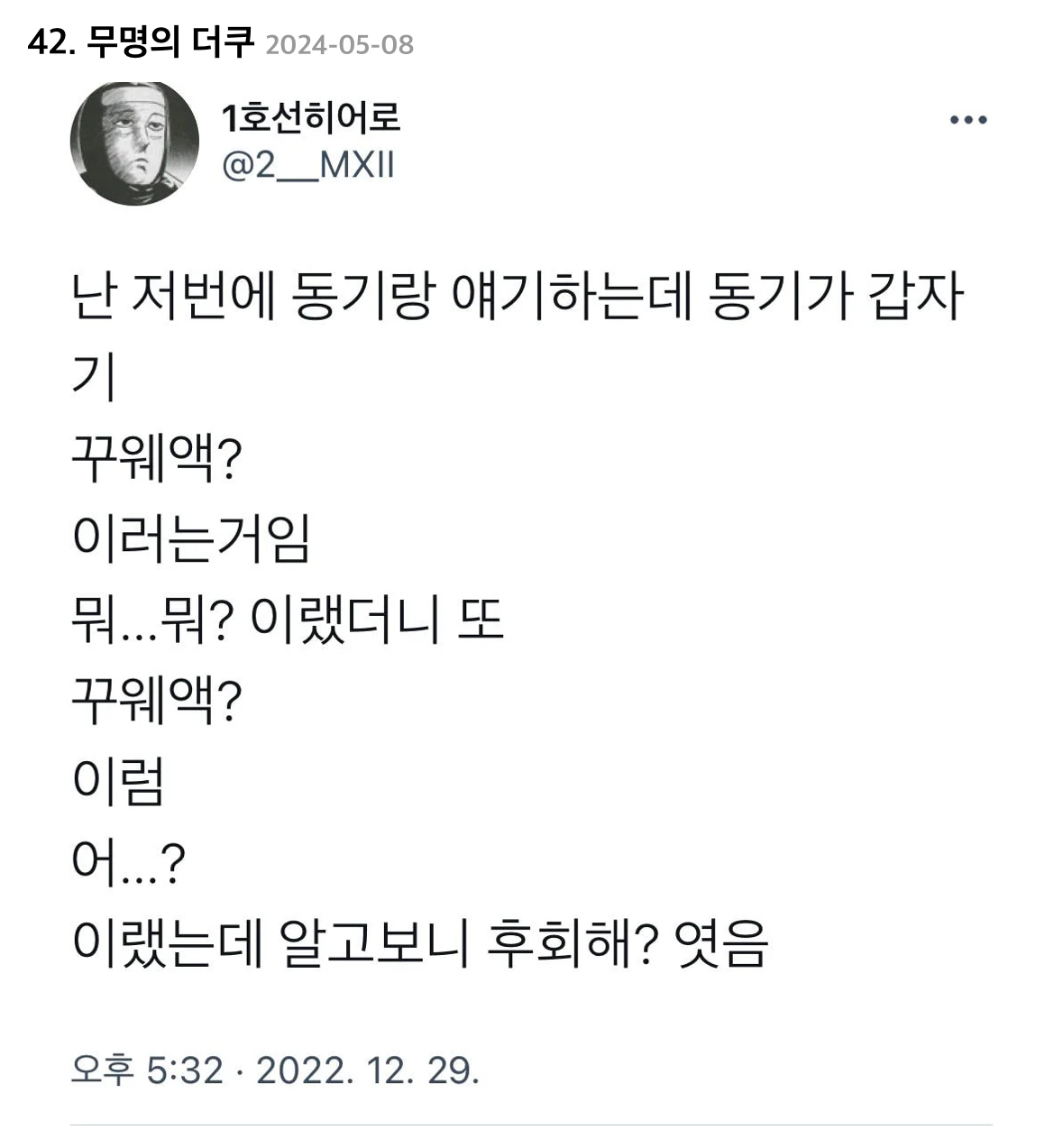Click the 2022. 12. 29. tweet date
Screen dimensions: 1063x1148
click(x=368, y=1070)
